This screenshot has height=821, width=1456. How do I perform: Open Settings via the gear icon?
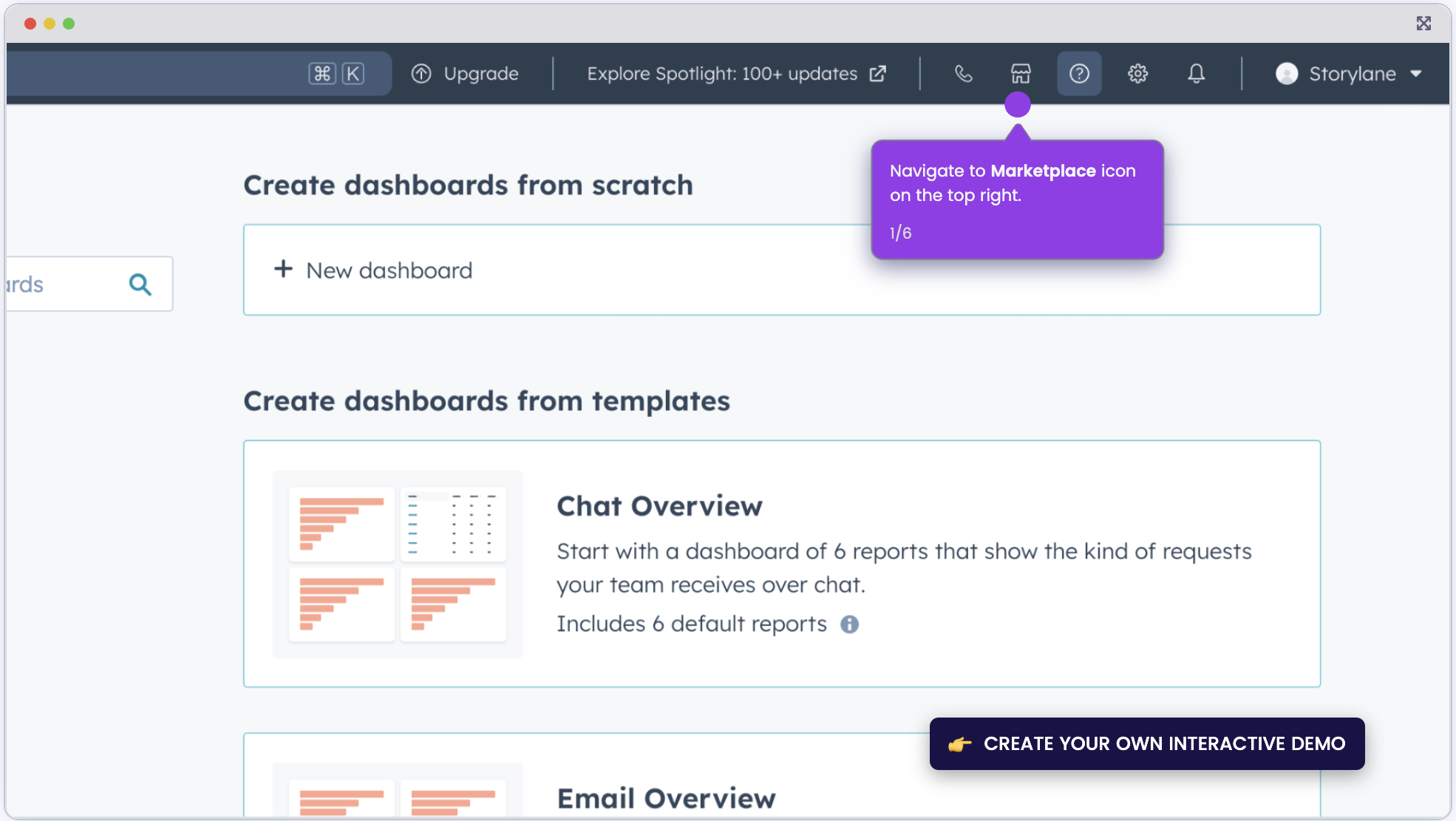point(1137,73)
